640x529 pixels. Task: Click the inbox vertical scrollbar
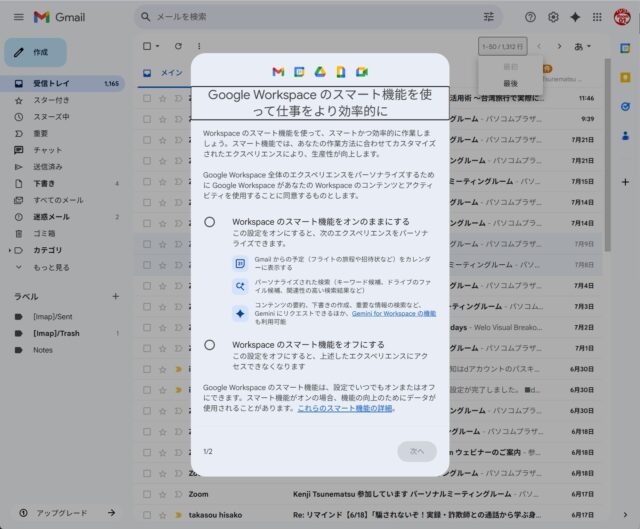pos(608,155)
